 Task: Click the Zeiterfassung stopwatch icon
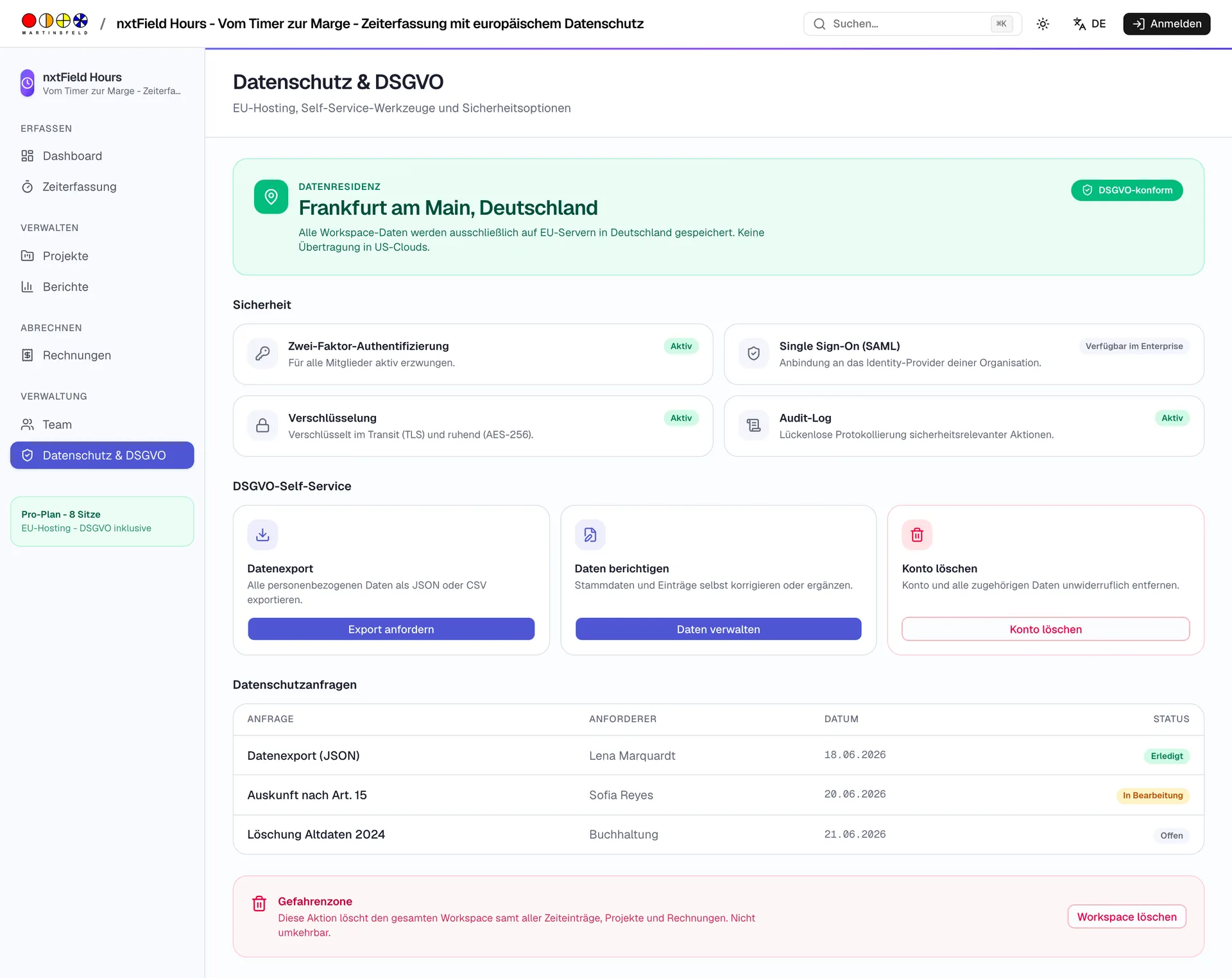pyautogui.click(x=28, y=187)
